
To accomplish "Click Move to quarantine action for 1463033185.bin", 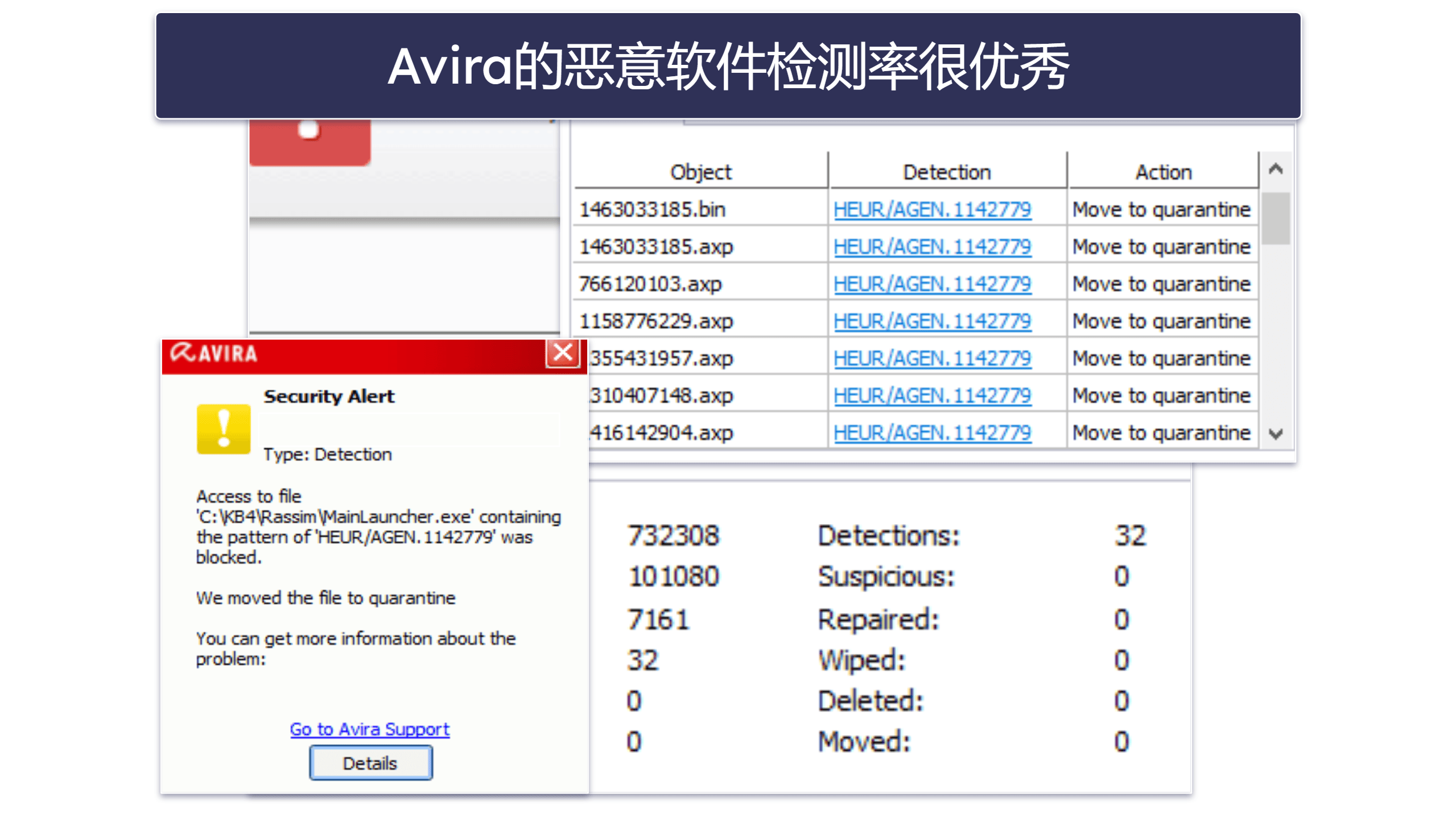I will pos(1161,209).
